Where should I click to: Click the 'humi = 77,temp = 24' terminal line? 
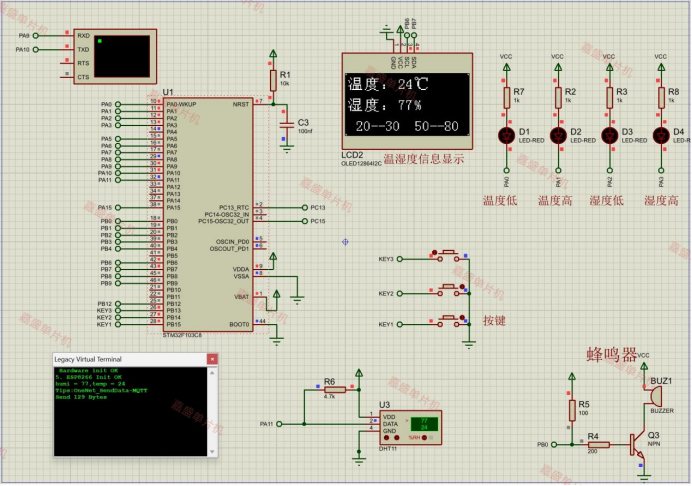pyautogui.click(x=90, y=384)
